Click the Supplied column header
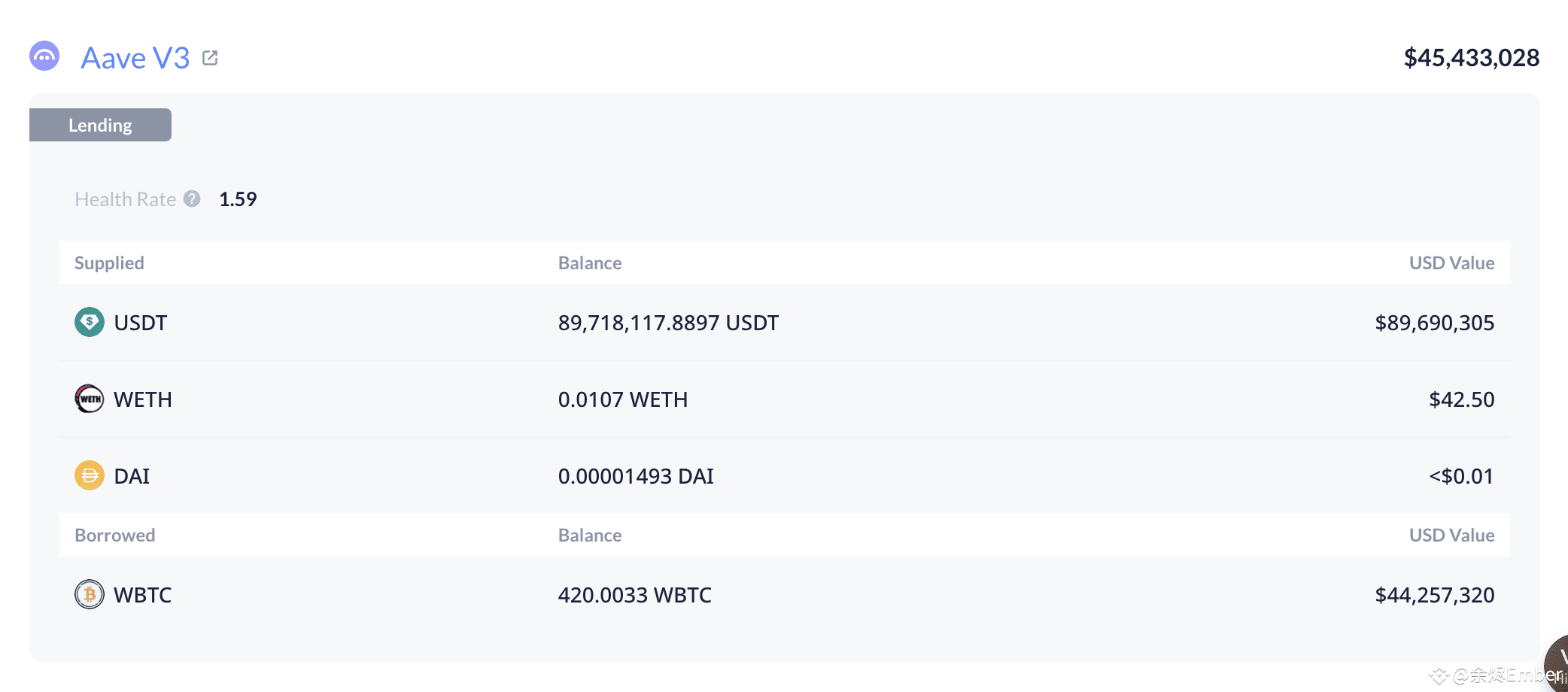The width and height of the screenshot is (1568, 692). (109, 263)
